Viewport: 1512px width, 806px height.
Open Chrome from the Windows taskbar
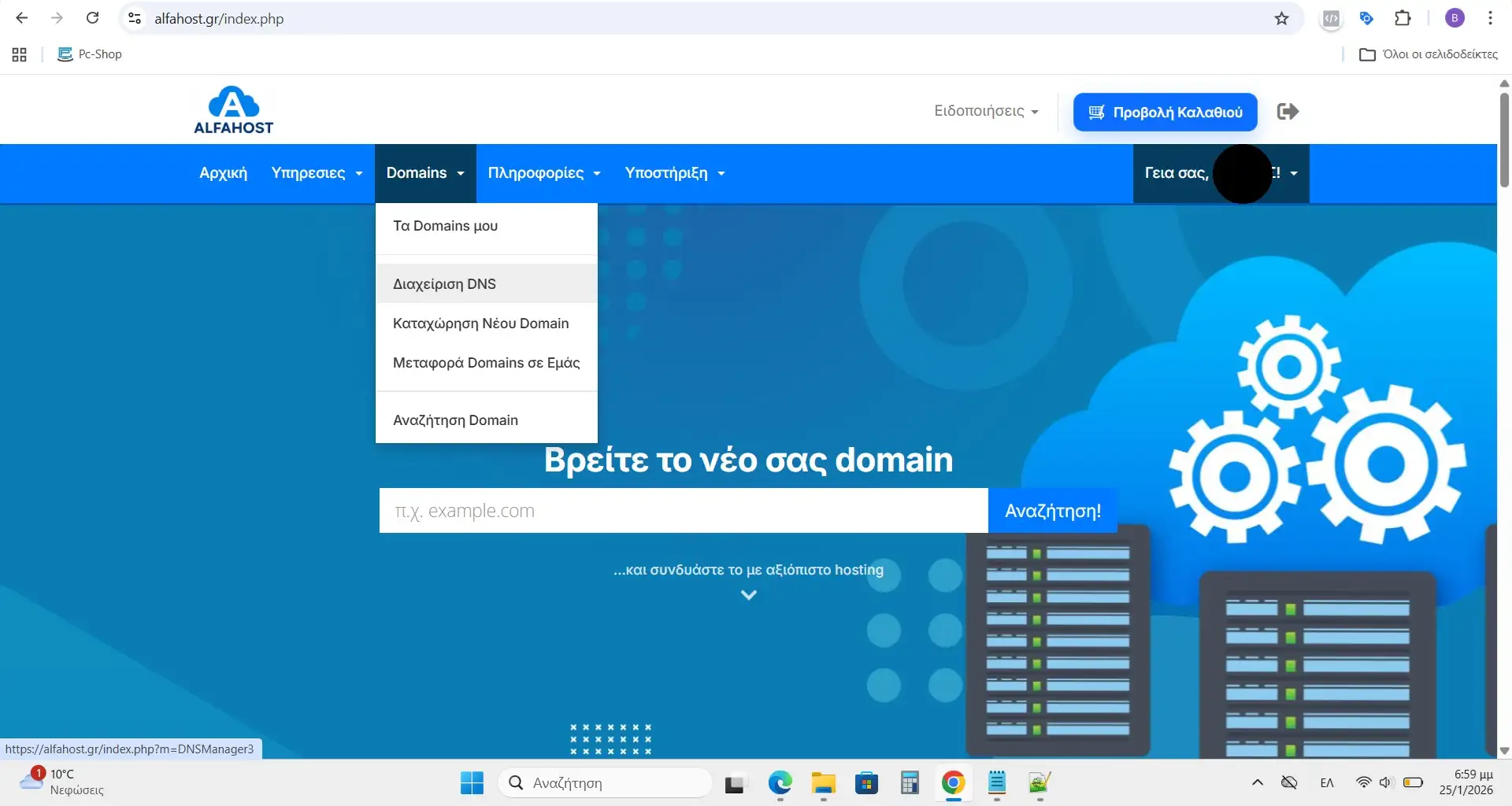953,783
